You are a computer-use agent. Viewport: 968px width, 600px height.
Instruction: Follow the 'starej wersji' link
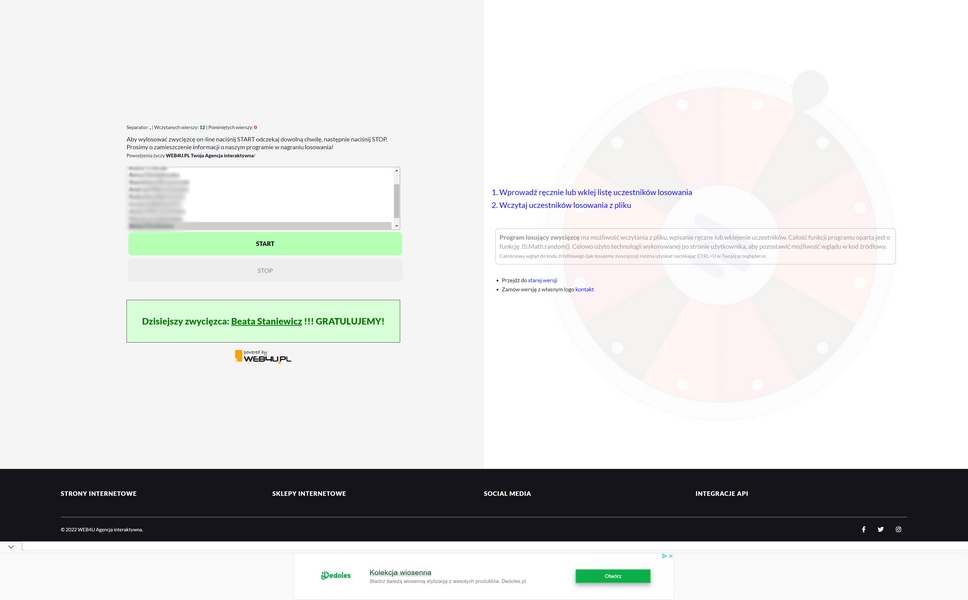tap(542, 280)
